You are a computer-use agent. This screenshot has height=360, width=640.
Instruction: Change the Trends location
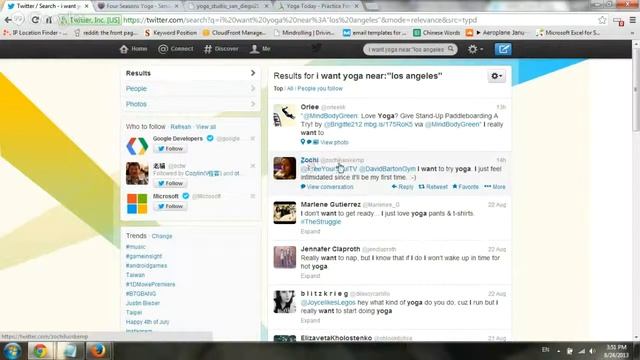point(162,236)
